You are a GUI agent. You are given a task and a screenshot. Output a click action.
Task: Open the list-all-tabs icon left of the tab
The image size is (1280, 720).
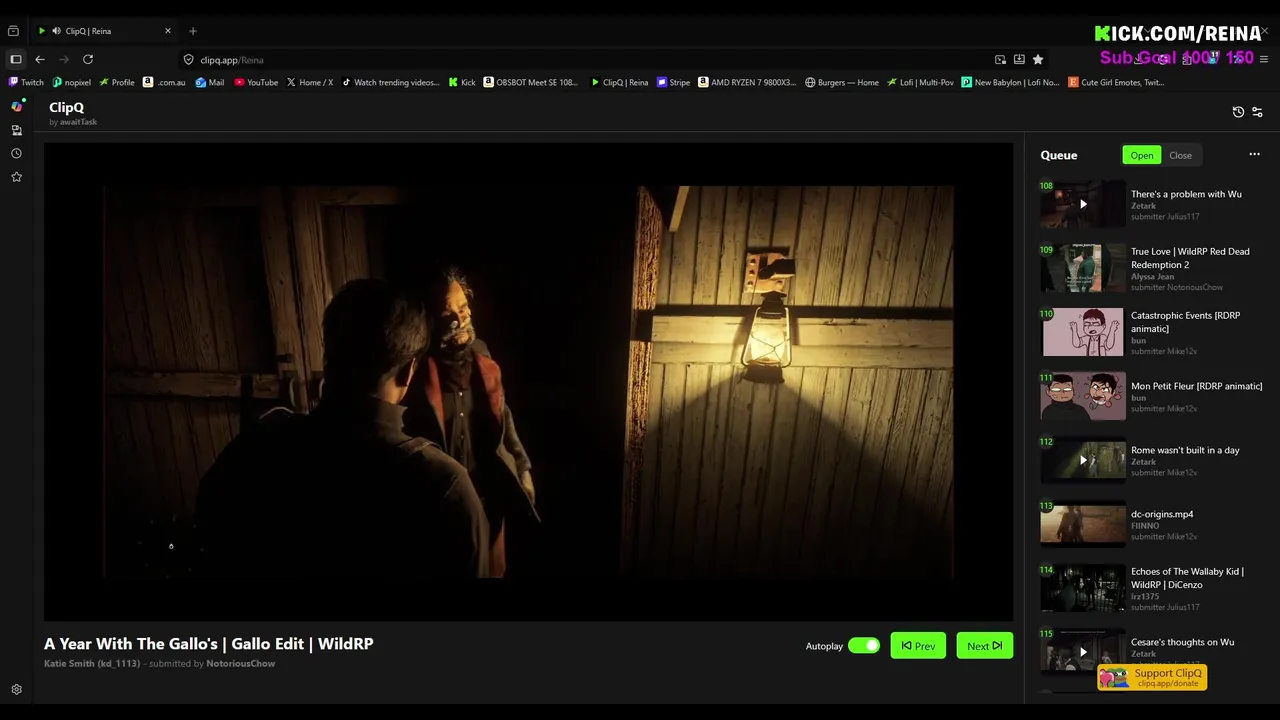[13, 31]
